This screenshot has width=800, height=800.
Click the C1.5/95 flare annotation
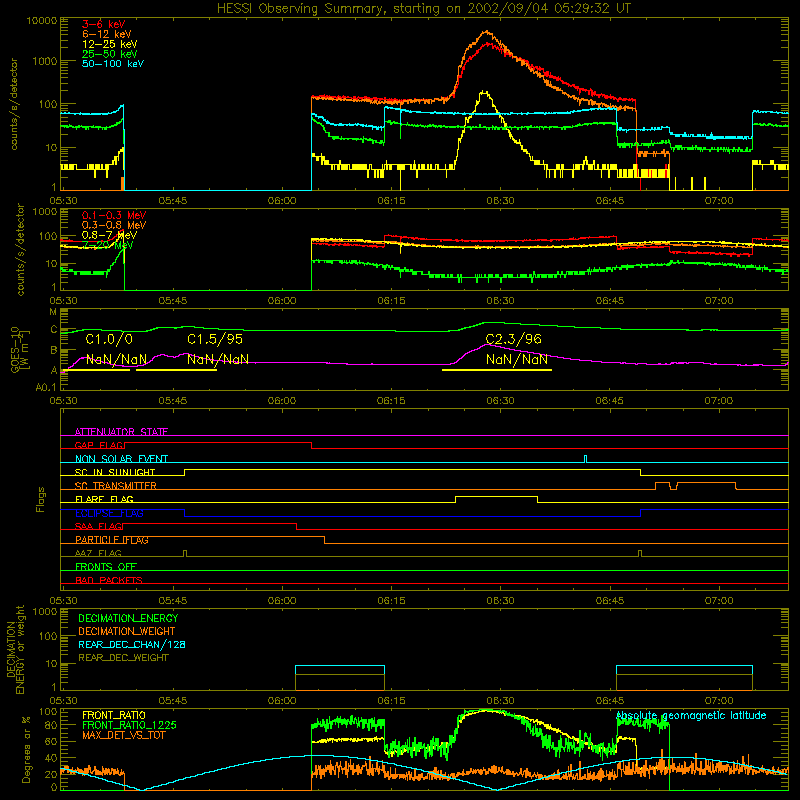[x=215, y=339]
